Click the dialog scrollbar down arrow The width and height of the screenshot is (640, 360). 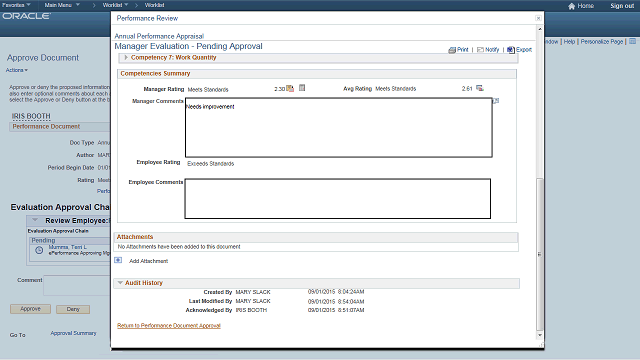point(540,336)
